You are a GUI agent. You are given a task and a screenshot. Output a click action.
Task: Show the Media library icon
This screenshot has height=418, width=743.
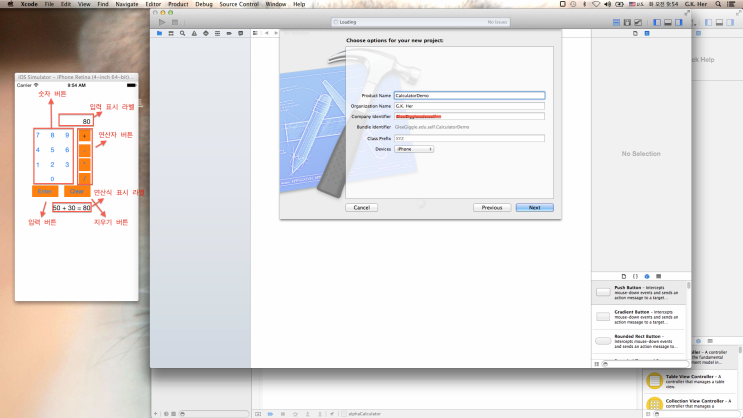[659, 276]
